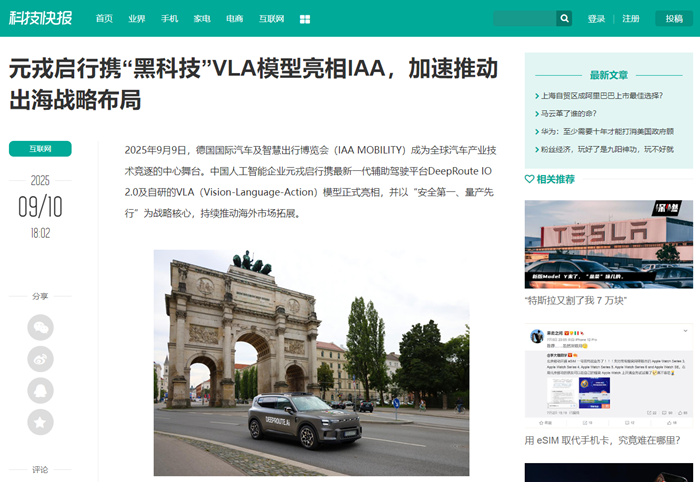Open the 登录 link
700x482 pixels.
[596, 18]
